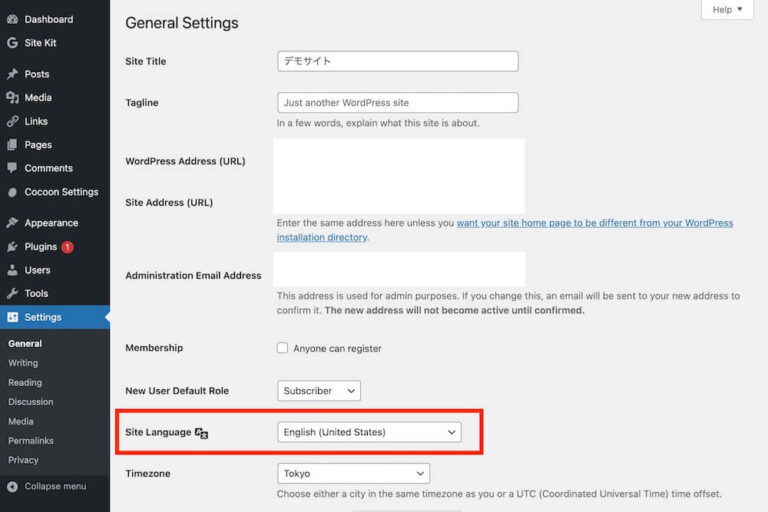Click the Pages icon in sidebar
Image resolution: width=768 pixels, height=512 pixels.
tap(12, 145)
